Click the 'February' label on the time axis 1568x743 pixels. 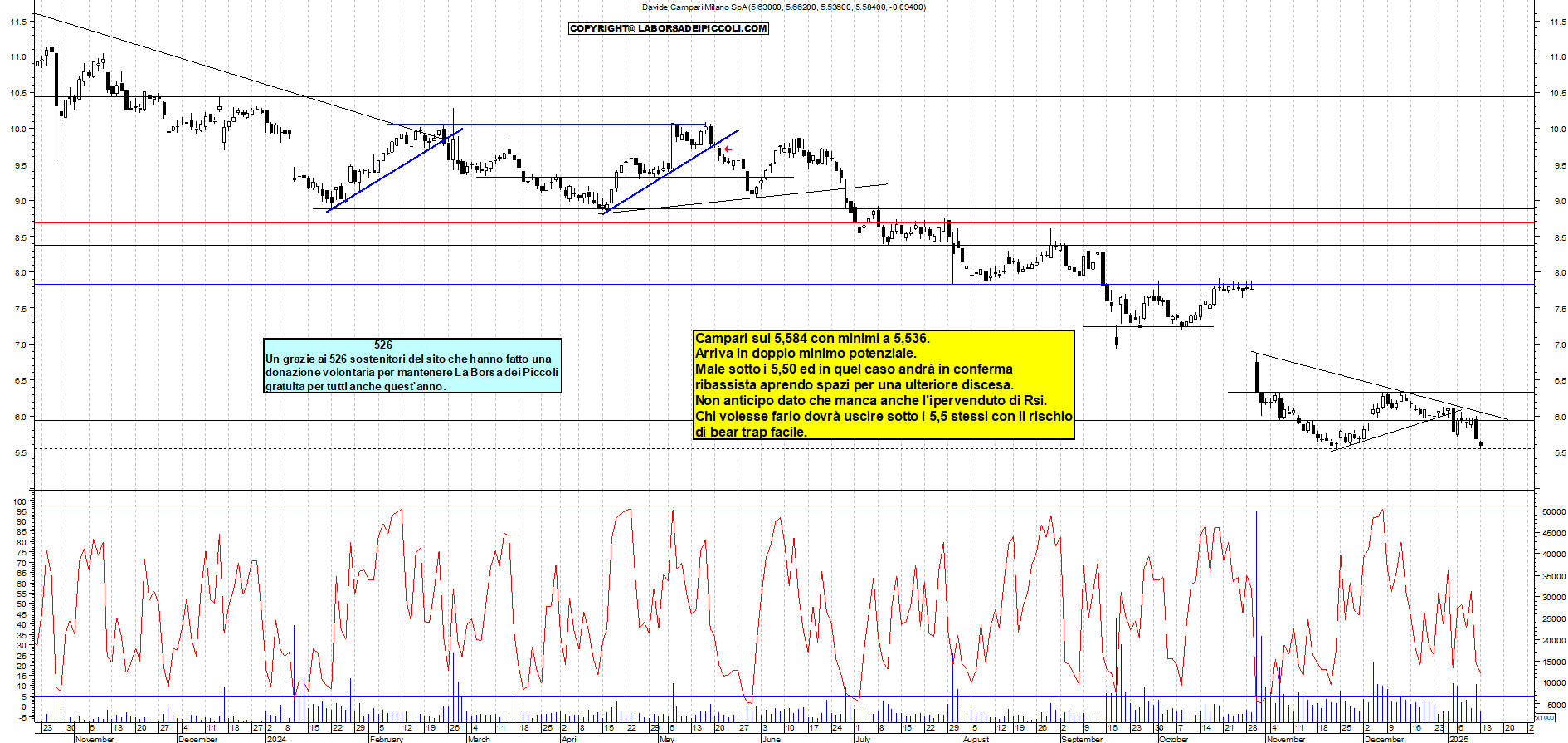(387, 739)
